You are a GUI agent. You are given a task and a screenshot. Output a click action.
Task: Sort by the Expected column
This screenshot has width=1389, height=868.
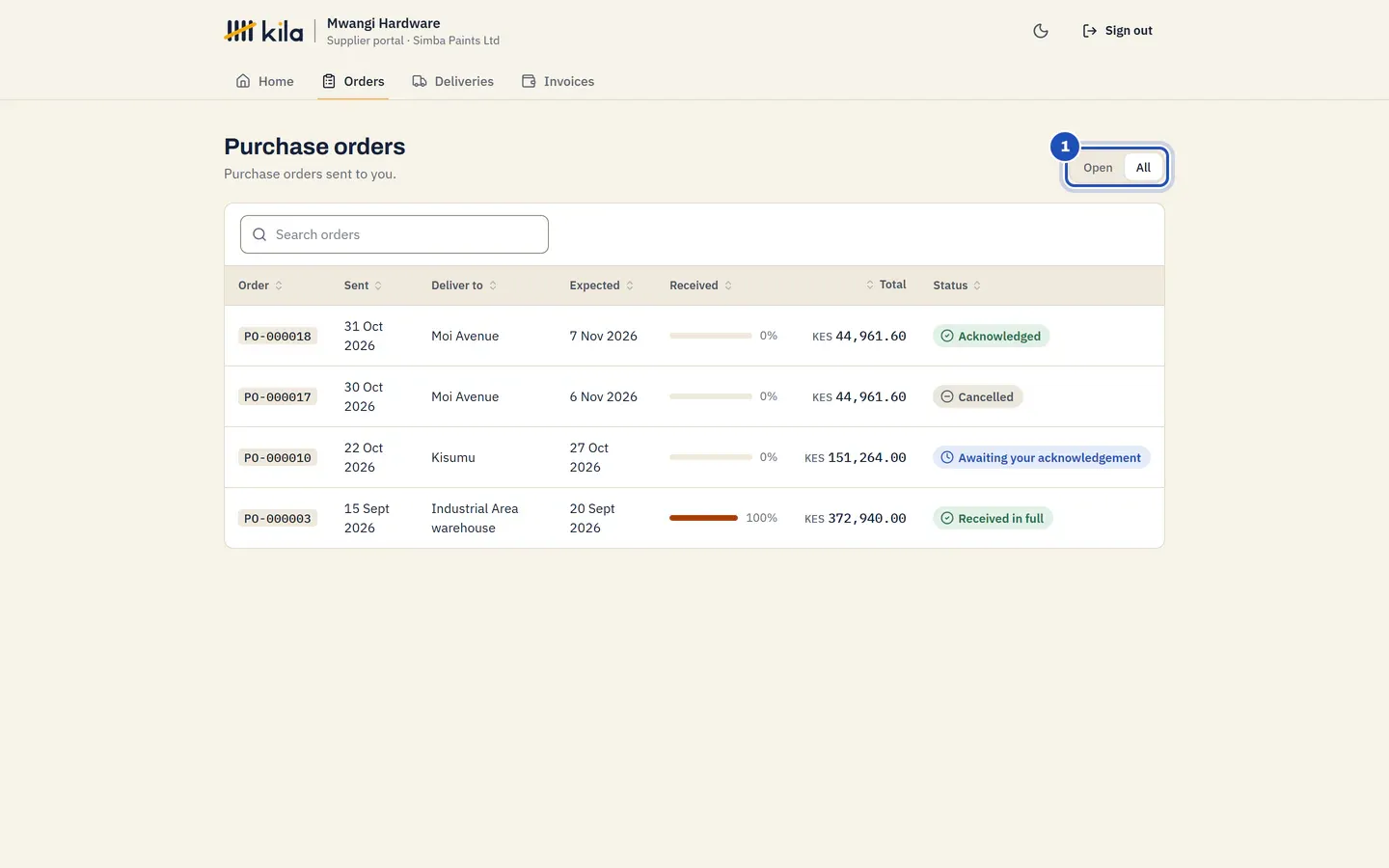pos(602,285)
